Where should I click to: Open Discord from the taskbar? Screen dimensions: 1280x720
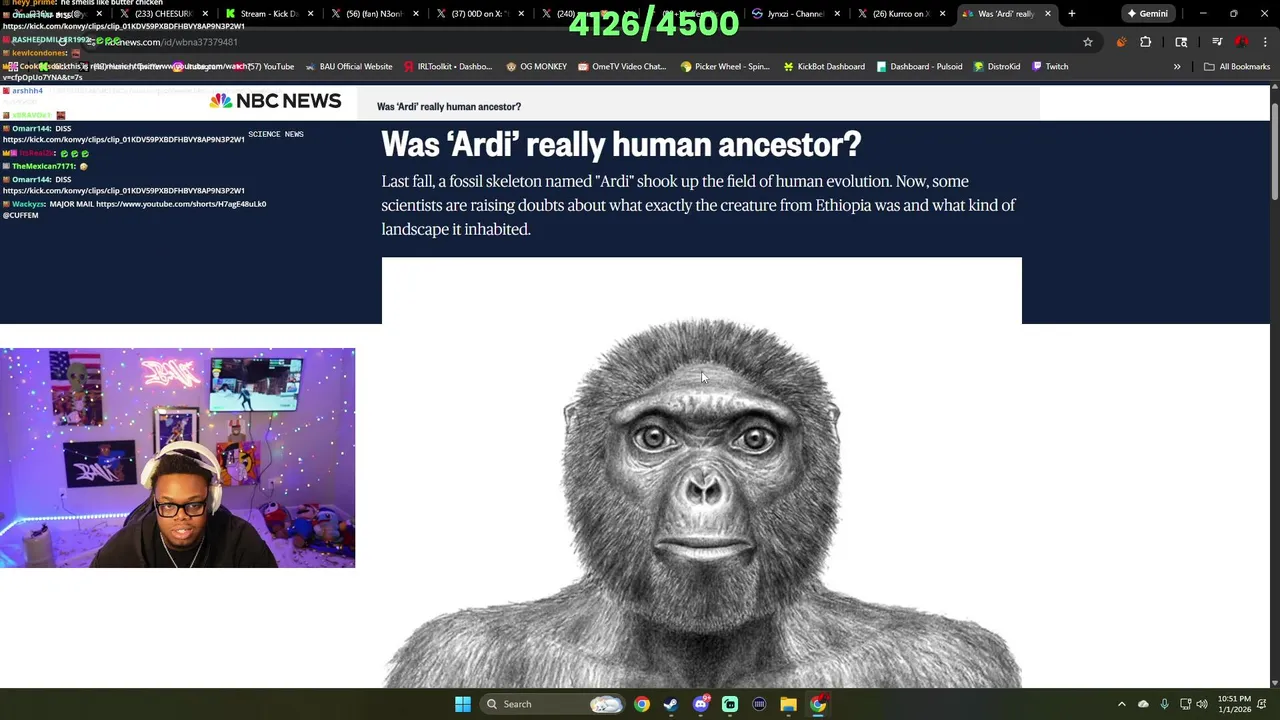pyautogui.click(x=700, y=704)
